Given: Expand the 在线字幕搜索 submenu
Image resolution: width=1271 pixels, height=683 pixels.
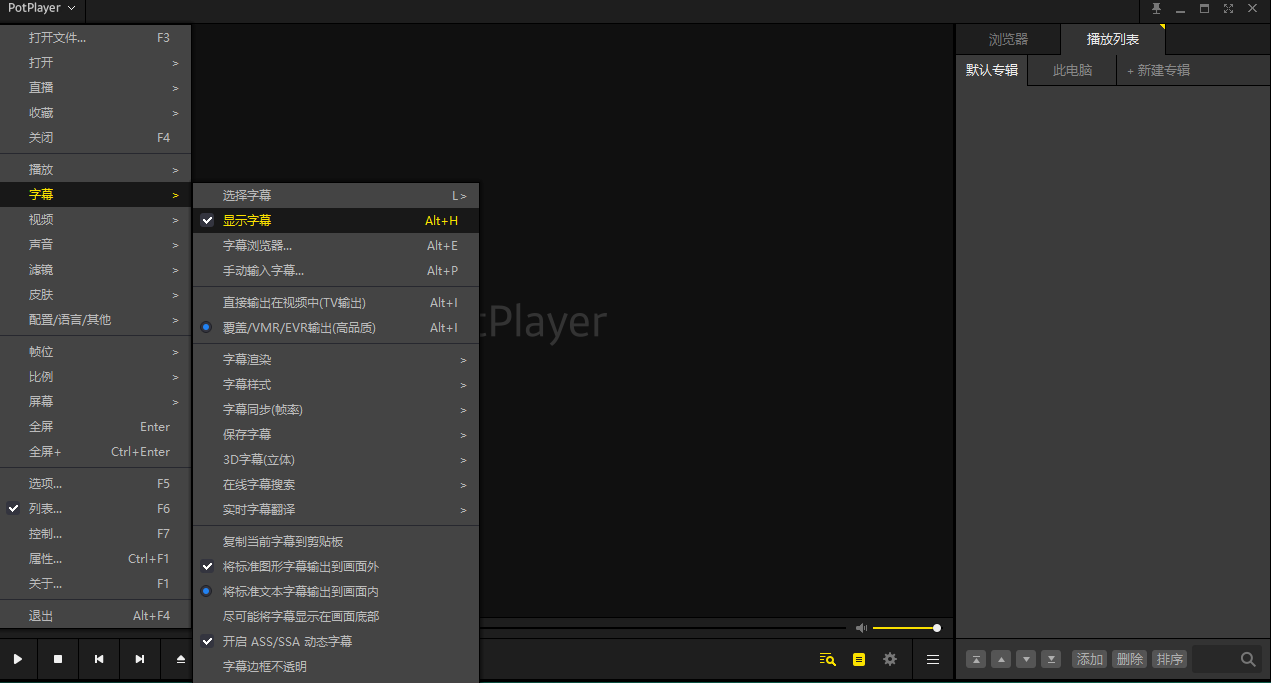Looking at the screenshot, I should [336, 485].
